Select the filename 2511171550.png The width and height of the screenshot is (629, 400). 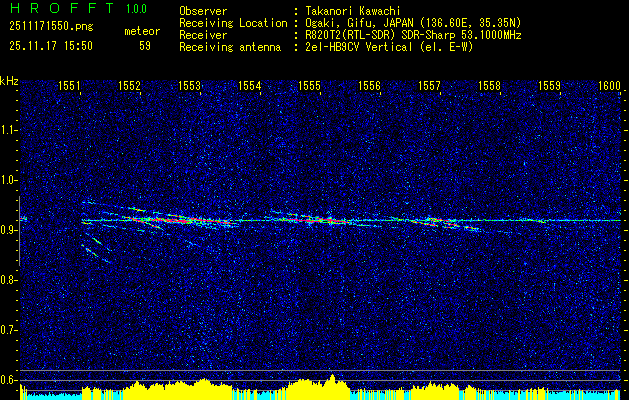tap(51, 27)
